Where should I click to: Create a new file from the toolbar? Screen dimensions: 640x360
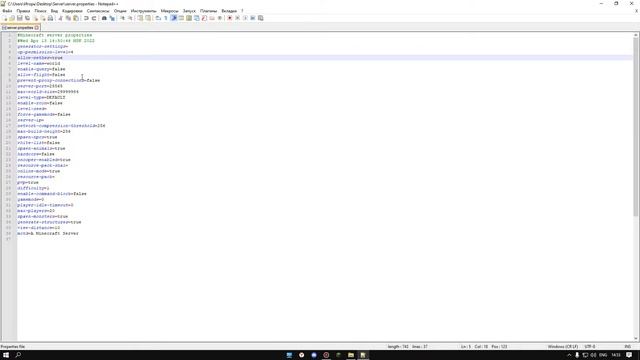point(5,18)
